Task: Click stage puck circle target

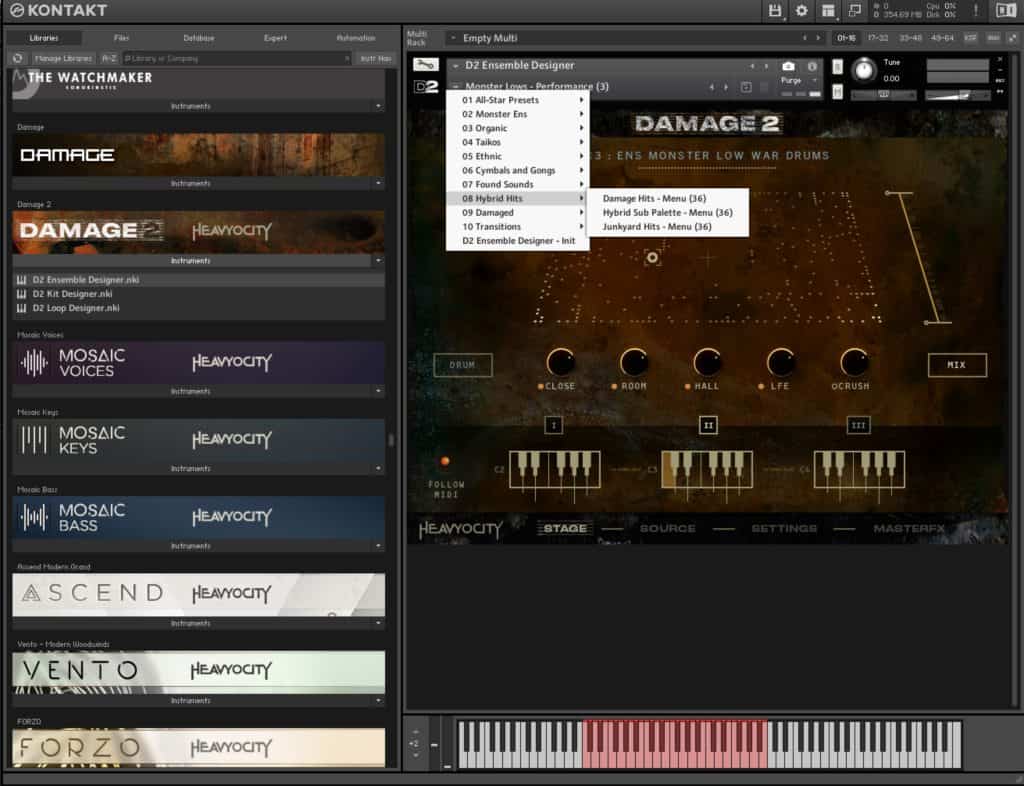Action: click(x=652, y=258)
